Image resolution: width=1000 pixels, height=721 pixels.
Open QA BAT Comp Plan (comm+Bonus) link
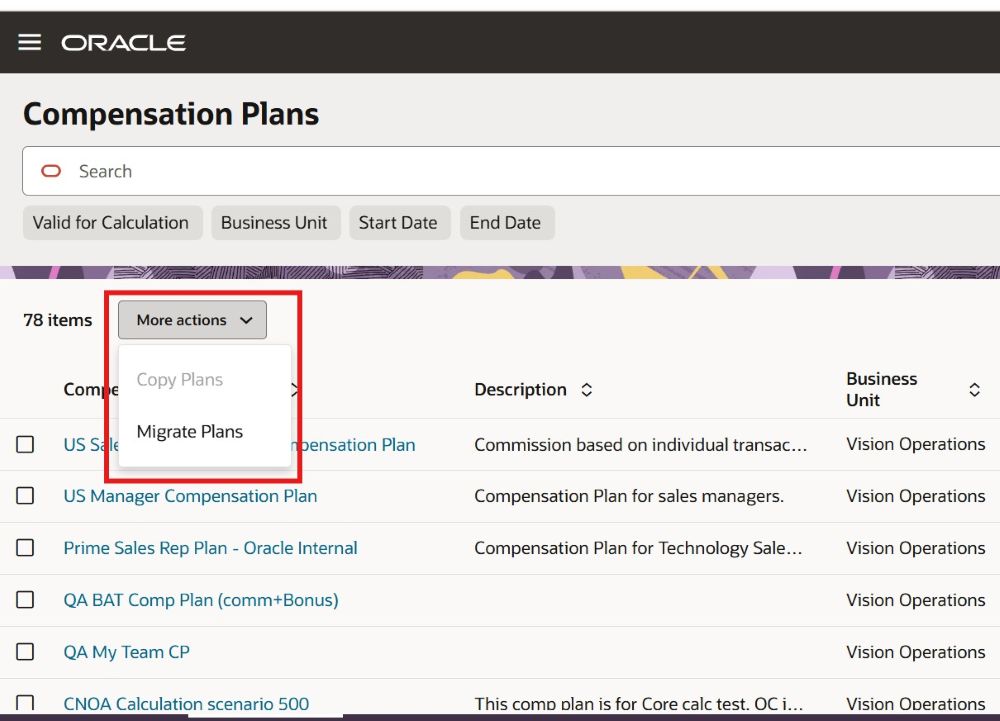point(201,600)
